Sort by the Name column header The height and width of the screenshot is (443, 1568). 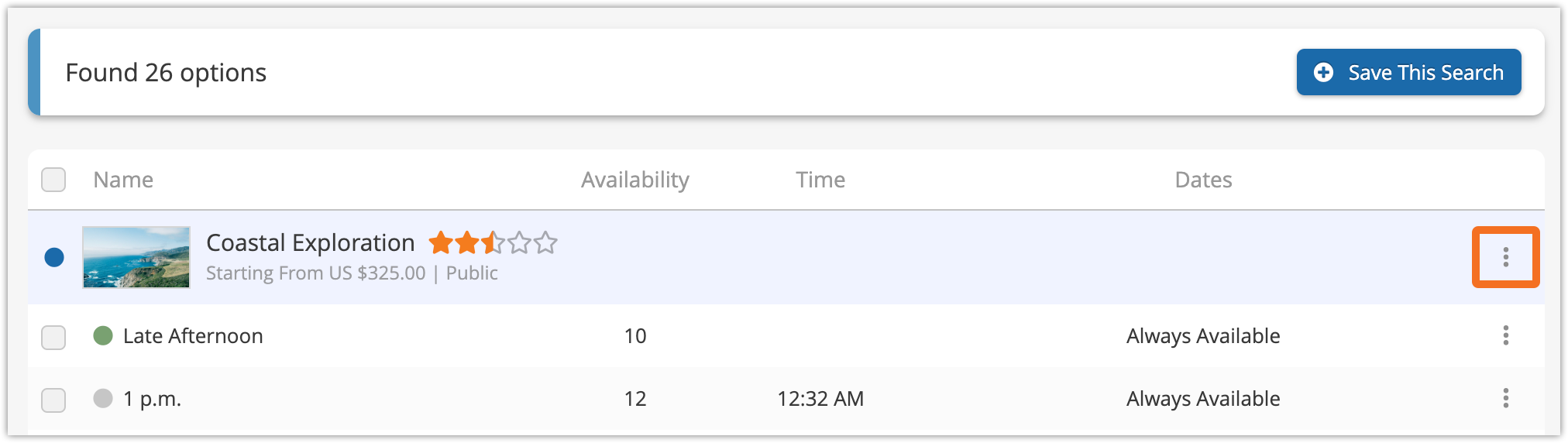point(123,180)
